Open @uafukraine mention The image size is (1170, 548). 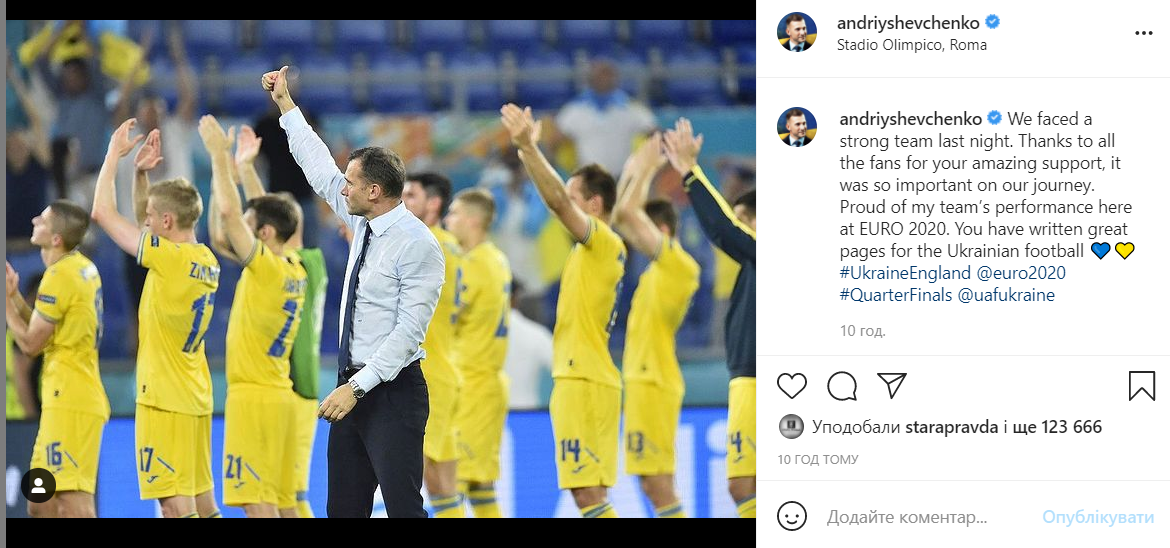point(1006,295)
